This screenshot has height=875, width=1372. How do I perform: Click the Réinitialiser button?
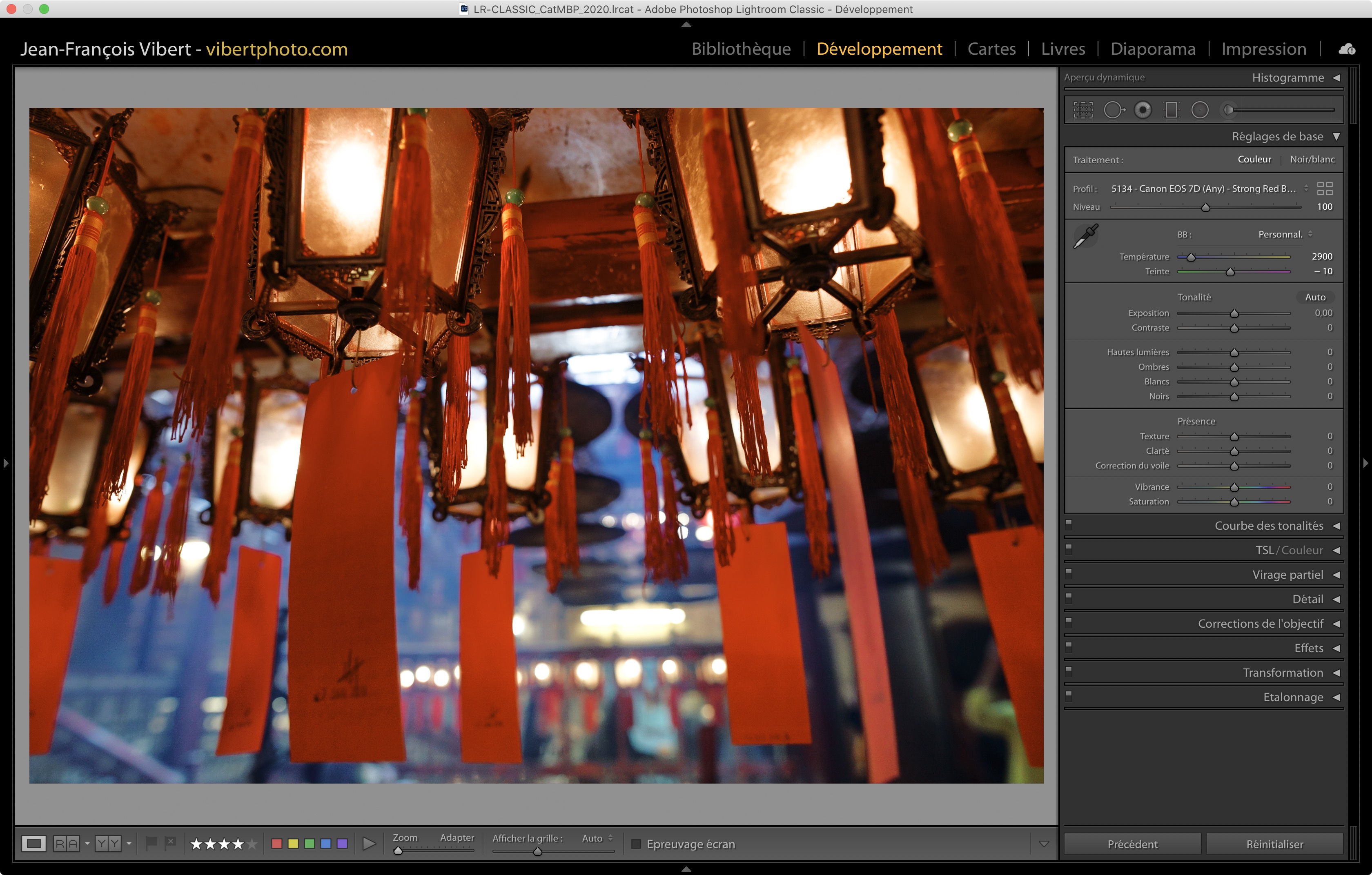1274,844
